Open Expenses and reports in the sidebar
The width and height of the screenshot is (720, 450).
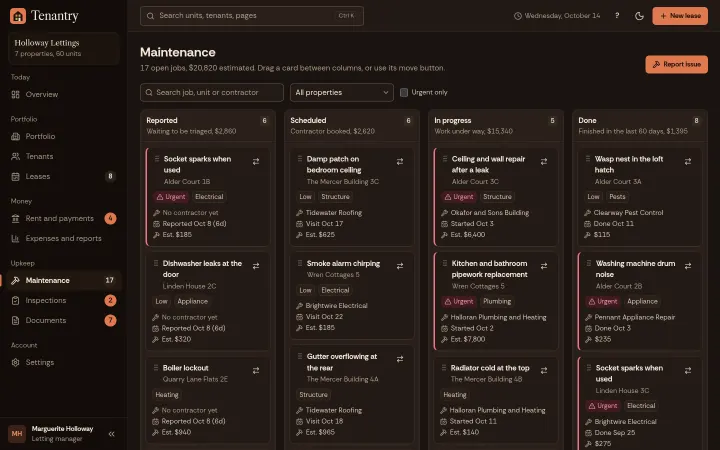(x=62, y=238)
